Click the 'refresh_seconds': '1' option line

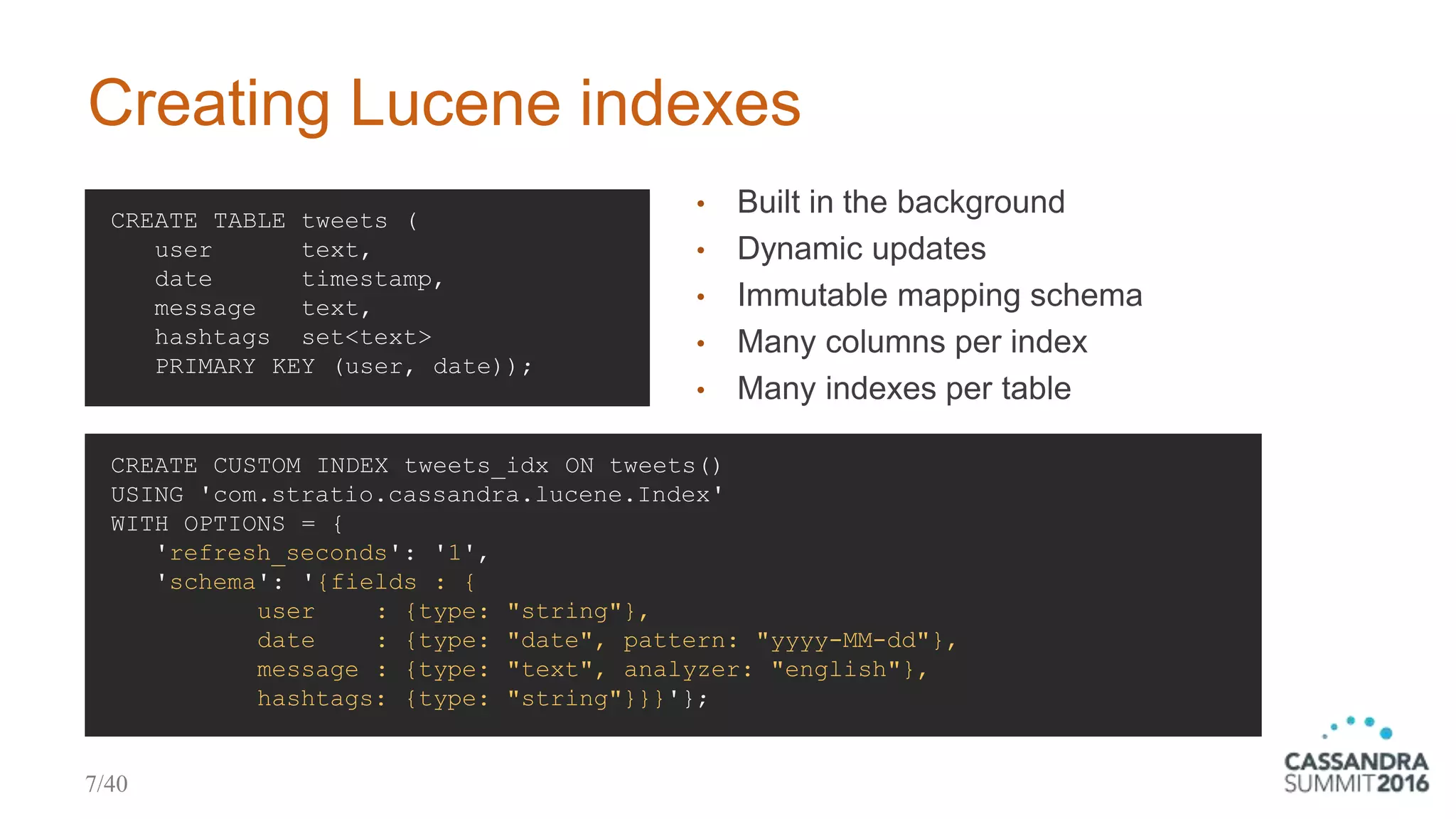321,553
